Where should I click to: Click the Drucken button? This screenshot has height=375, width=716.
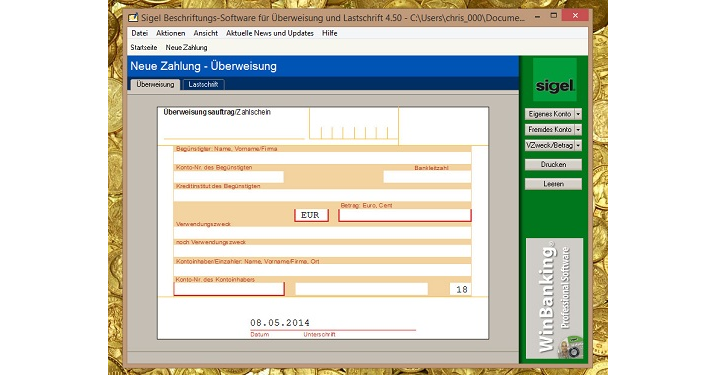pyautogui.click(x=553, y=164)
